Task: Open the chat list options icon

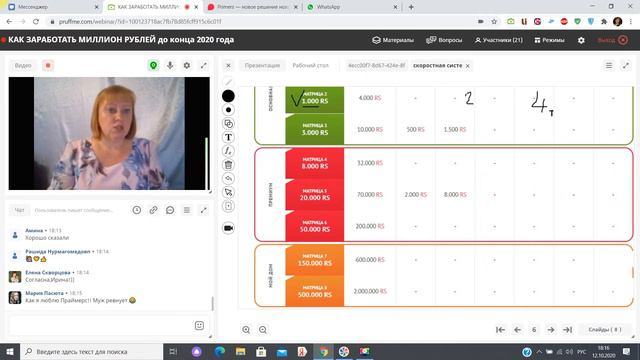Action: (x=187, y=210)
